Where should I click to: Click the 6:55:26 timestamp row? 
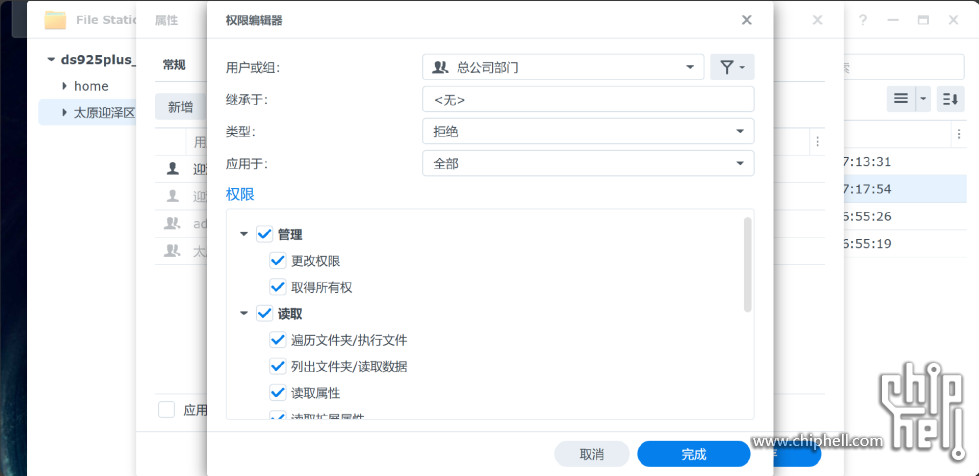[x=905, y=216]
